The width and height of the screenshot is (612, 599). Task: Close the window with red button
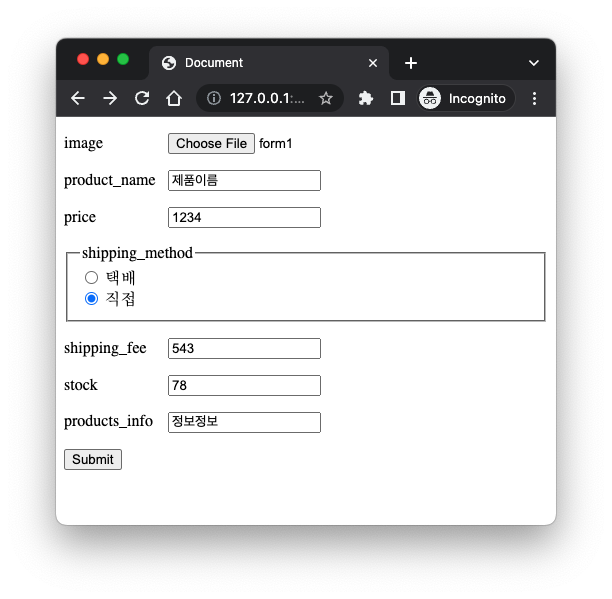pos(83,59)
